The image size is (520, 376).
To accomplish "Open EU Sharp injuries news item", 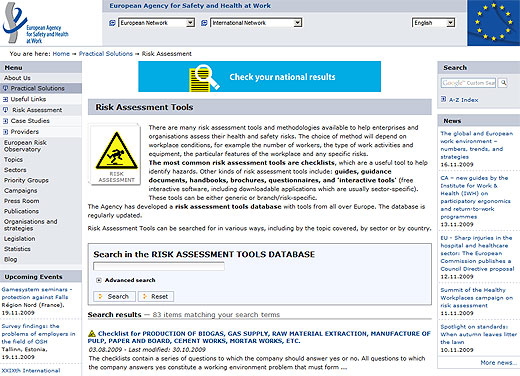I will click(x=477, y=253).
